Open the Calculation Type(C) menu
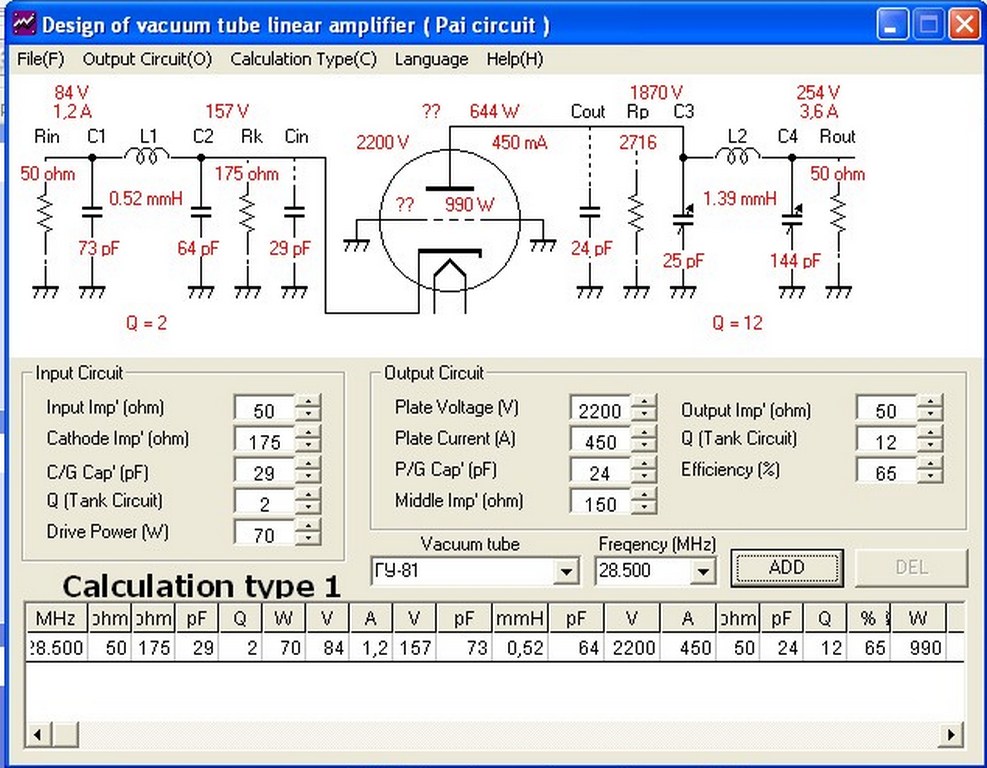The image size is (987, 768). (x=303, y=59)
